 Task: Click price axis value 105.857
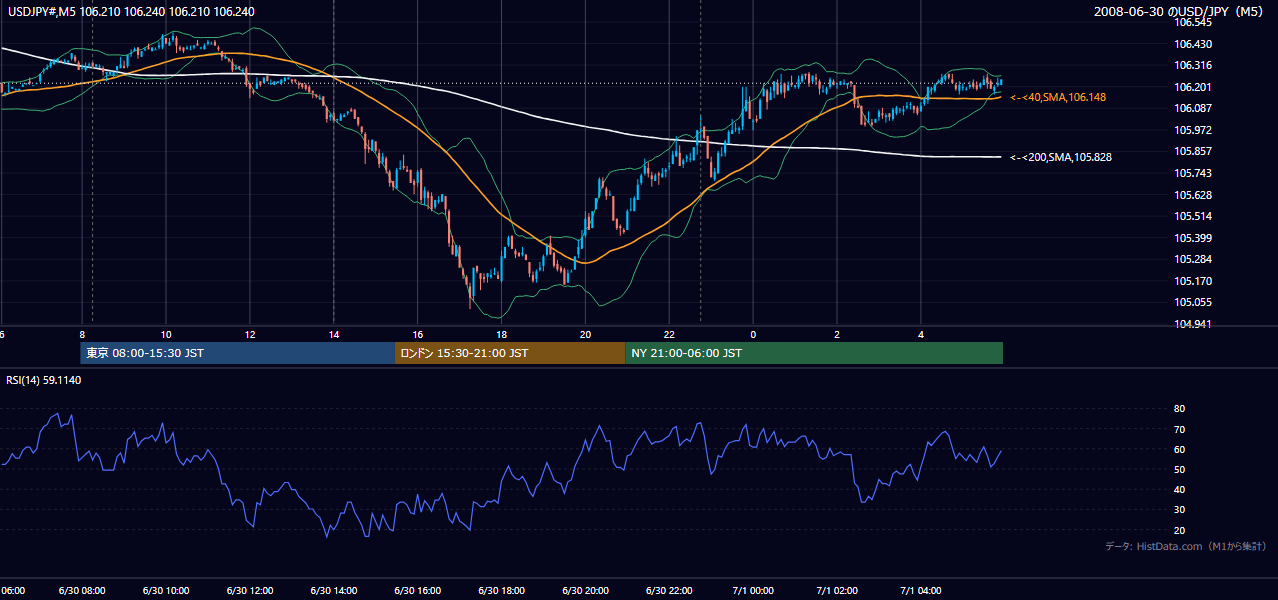click(1192, 151)
